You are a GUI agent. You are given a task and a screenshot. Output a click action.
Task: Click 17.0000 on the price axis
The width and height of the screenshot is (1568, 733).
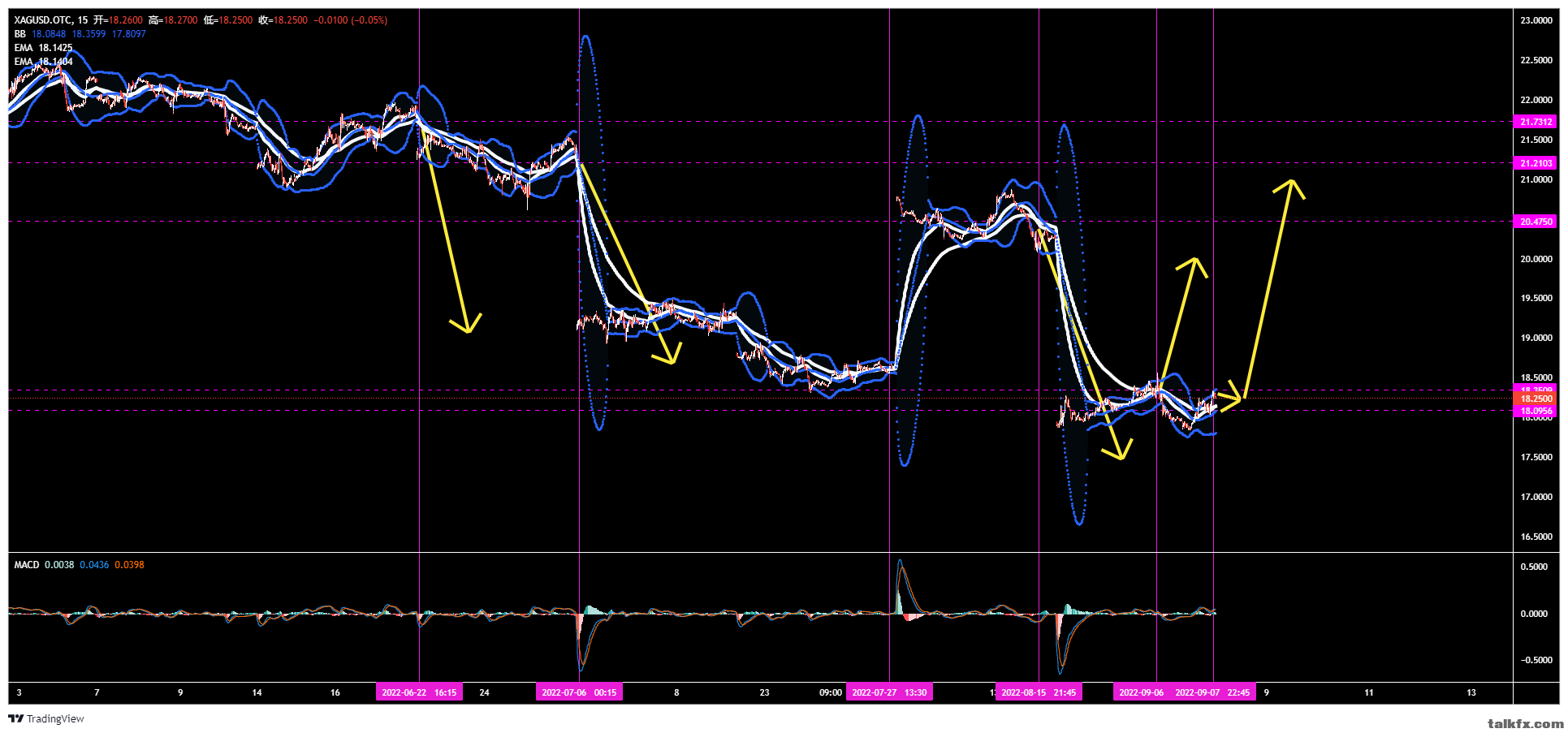[1536, 497]
